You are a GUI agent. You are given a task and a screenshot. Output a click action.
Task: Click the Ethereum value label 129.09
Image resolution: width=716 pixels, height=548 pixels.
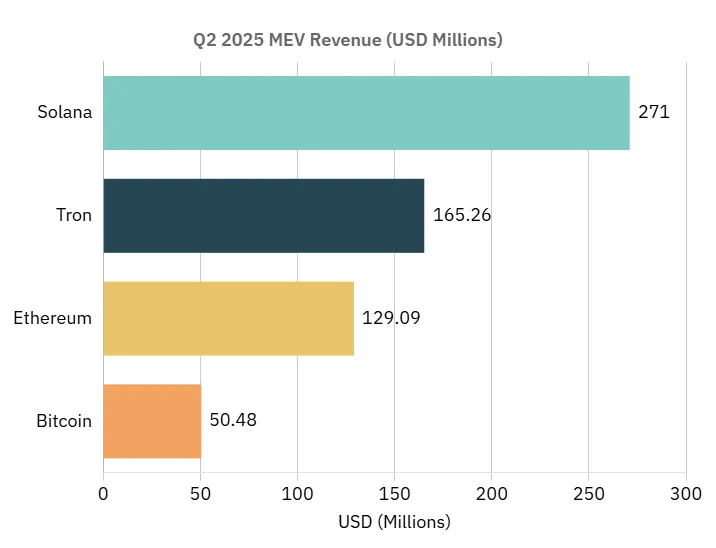click(x=391, y=317)
